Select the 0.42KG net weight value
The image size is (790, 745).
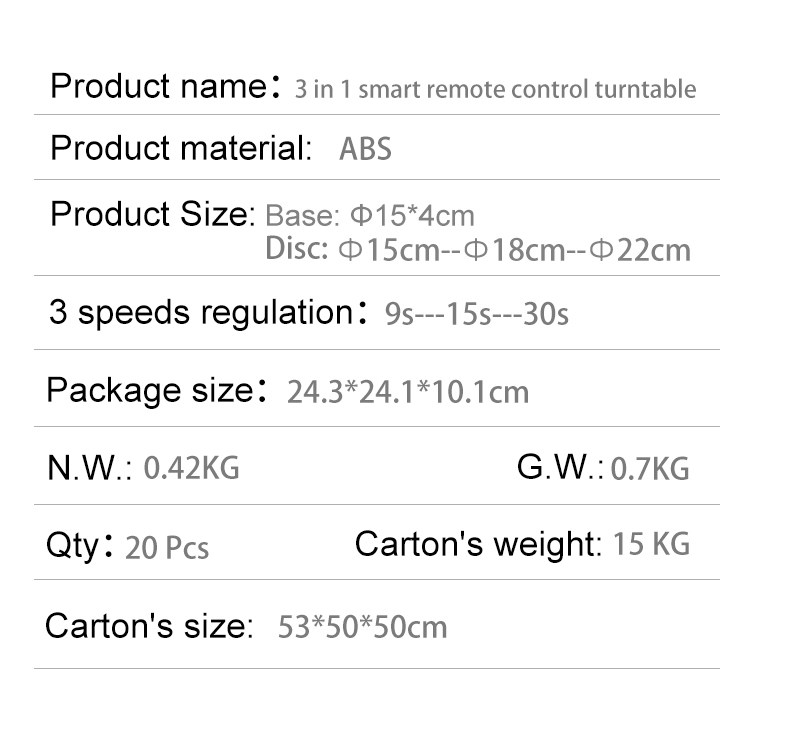[x=192, y=467]
